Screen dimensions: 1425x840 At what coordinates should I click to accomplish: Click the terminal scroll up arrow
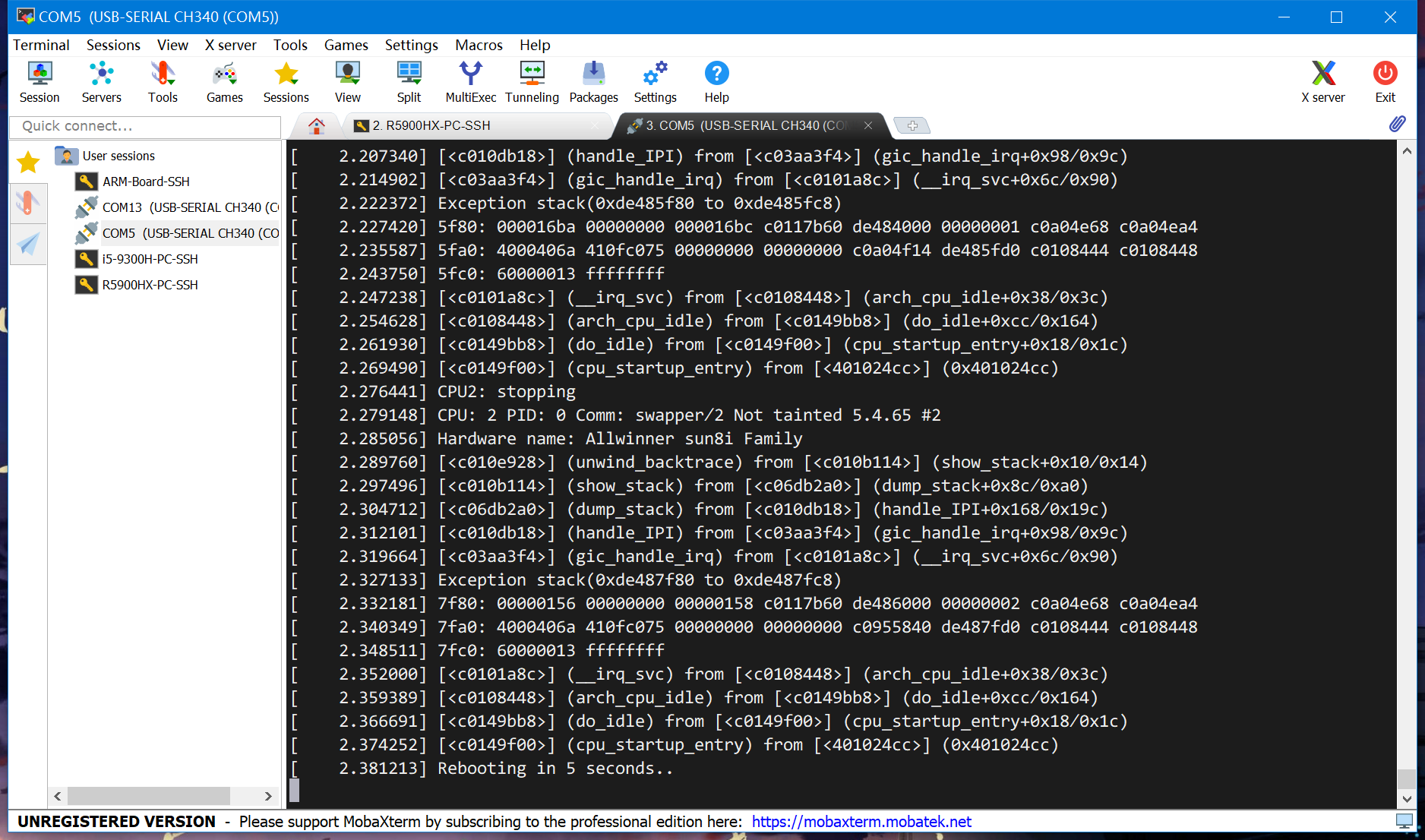tap(1407, 150)
